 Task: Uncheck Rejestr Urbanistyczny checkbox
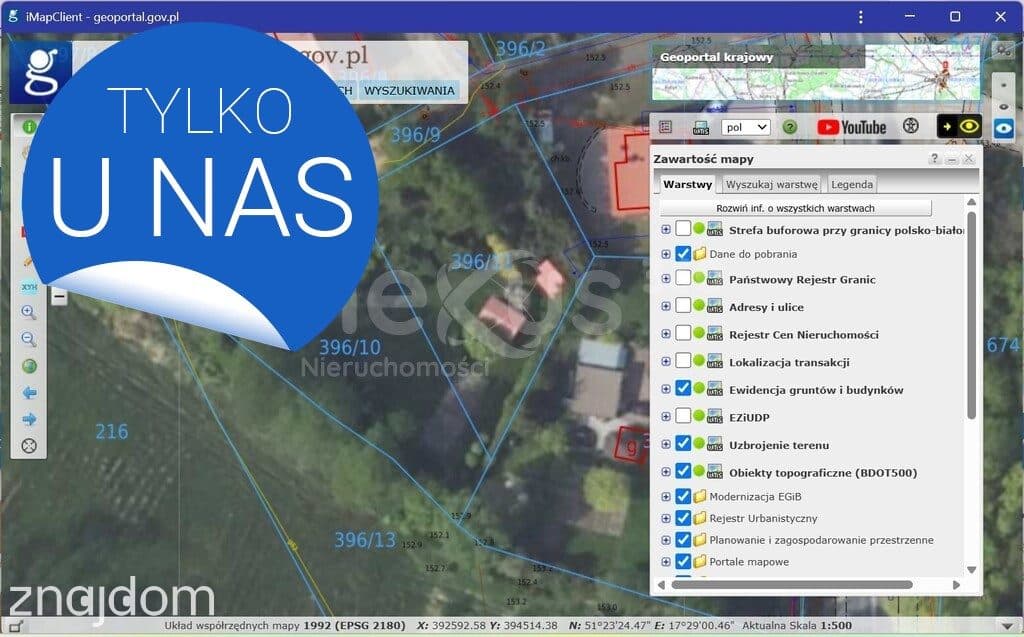tap(683, 518)
